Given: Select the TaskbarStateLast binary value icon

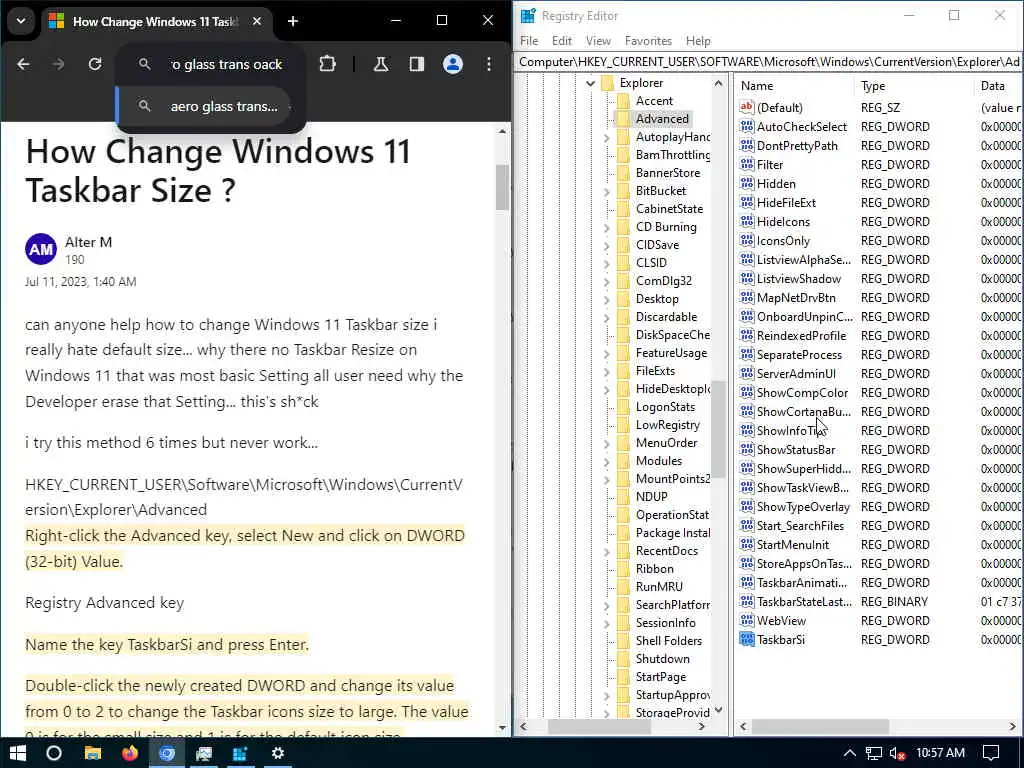Looking at the screenshot, I should (x=746, y=601).
